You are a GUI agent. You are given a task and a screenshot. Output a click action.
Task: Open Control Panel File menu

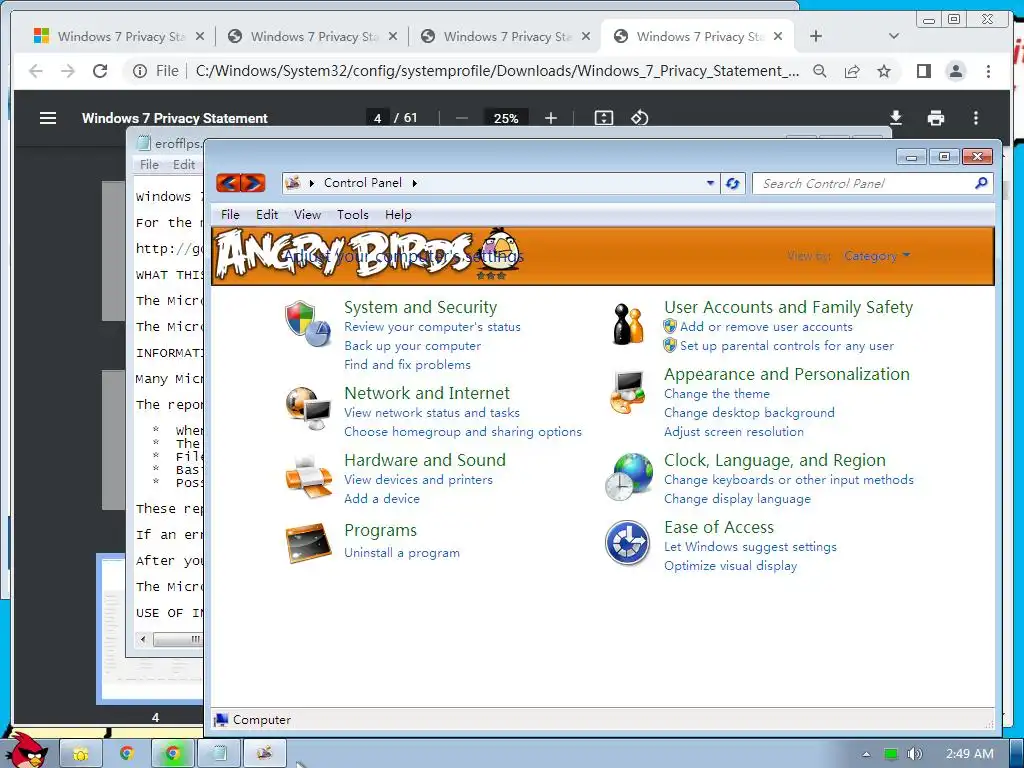pyautogui.click(x=230, y=215)
